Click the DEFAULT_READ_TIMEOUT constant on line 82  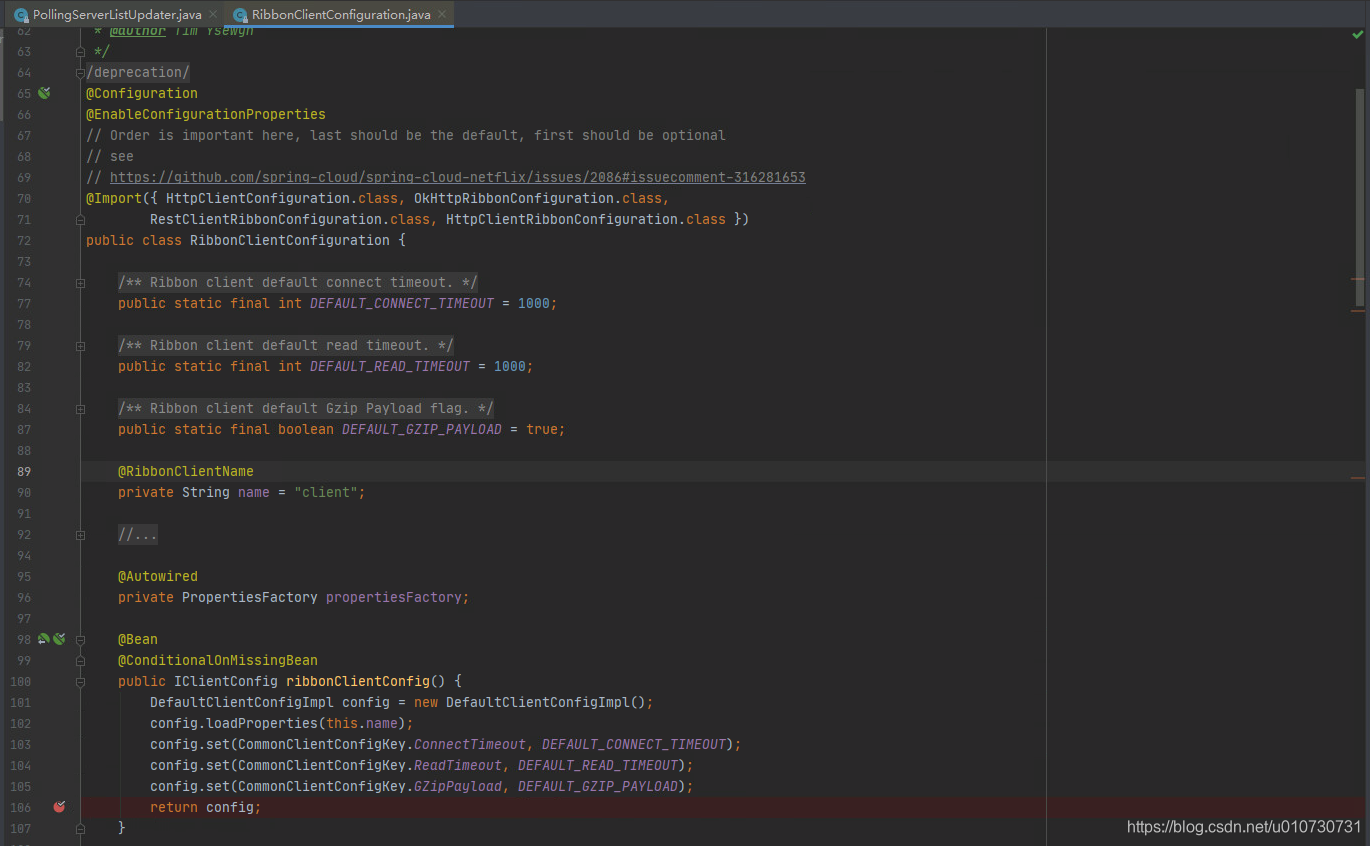(390, 366)
